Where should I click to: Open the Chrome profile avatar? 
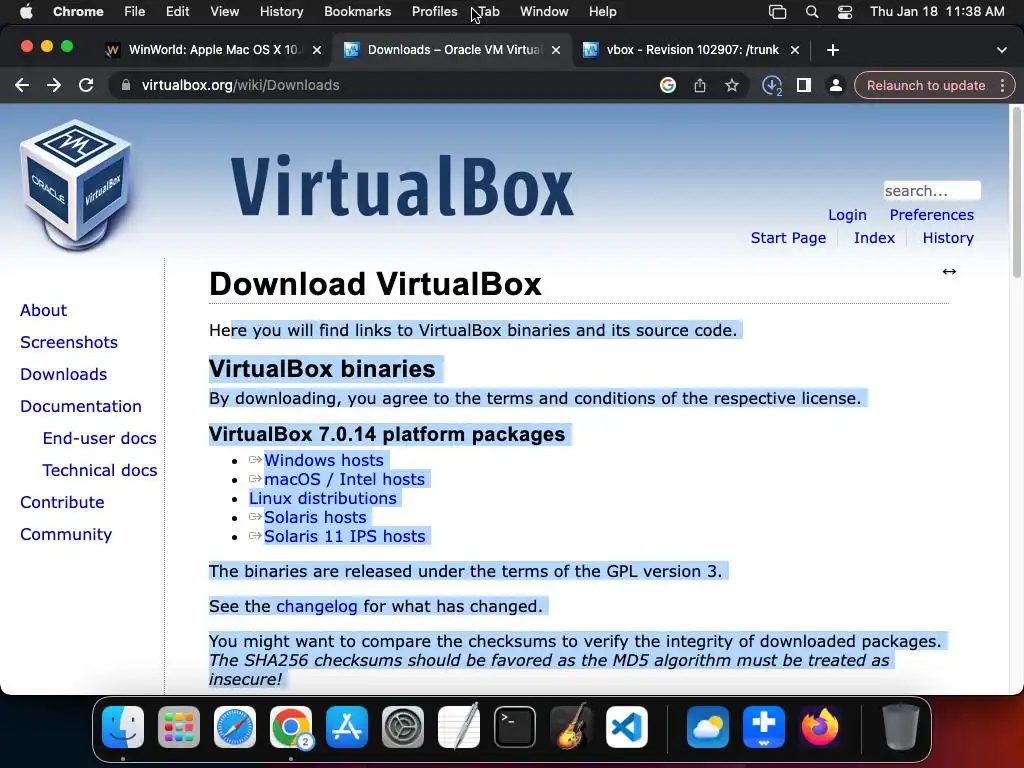click(x=835, y=85)
